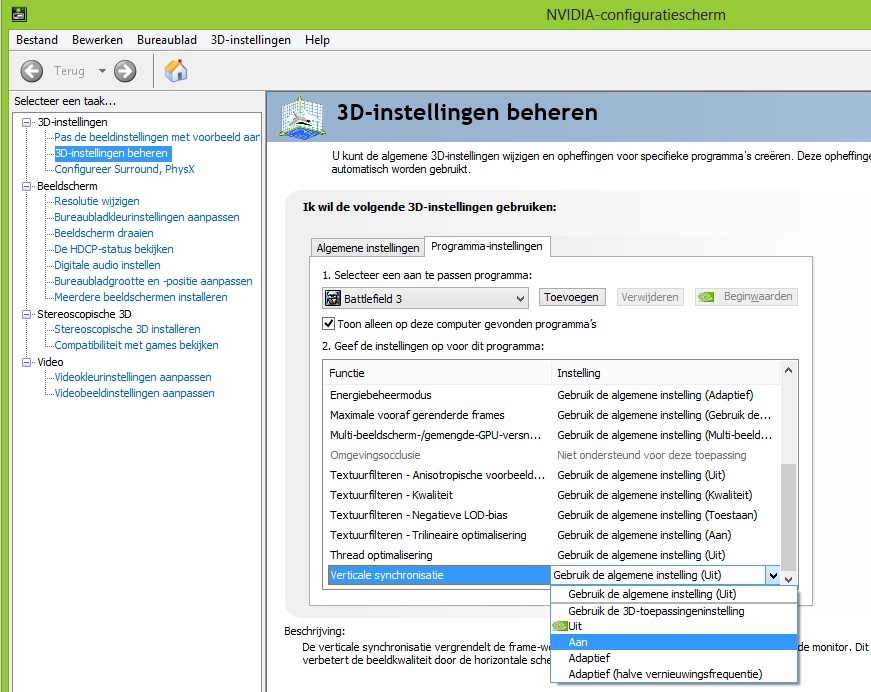
Task: Select 'Textuurfilteren - Trilineaire optimalisering' row
Action: 552,535
